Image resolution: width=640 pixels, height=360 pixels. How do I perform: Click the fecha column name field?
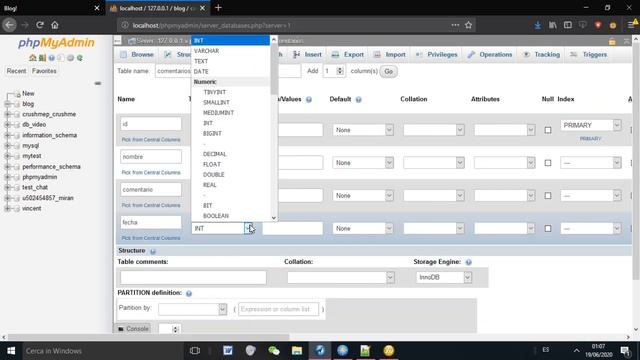pyautogui.click(x=151, y=222)
